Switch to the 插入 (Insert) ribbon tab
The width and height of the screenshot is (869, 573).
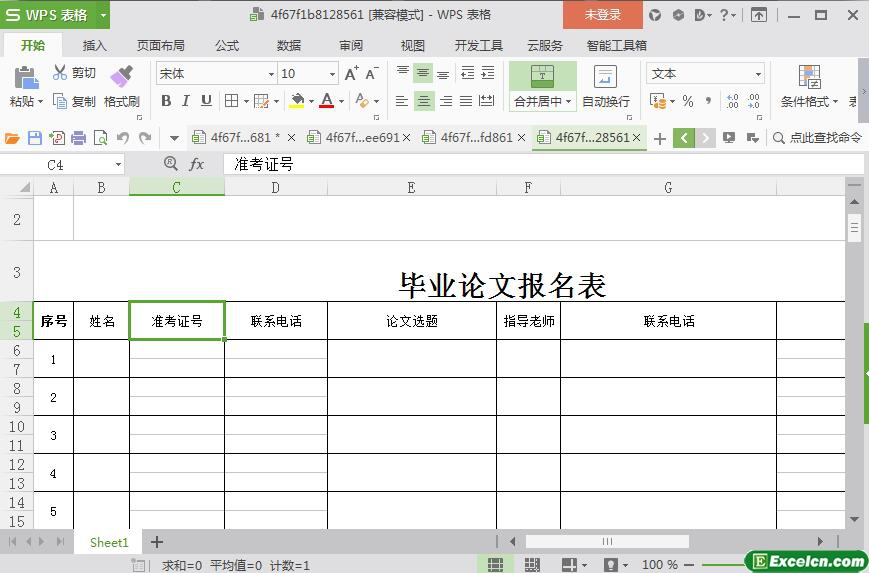pos(95,45)
